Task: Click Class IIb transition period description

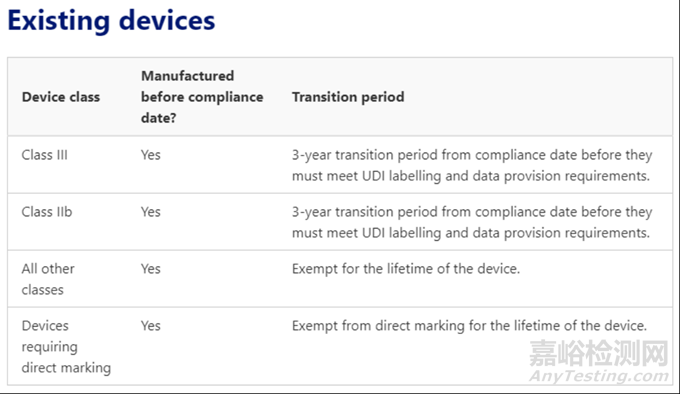Action: pos(472,222)
